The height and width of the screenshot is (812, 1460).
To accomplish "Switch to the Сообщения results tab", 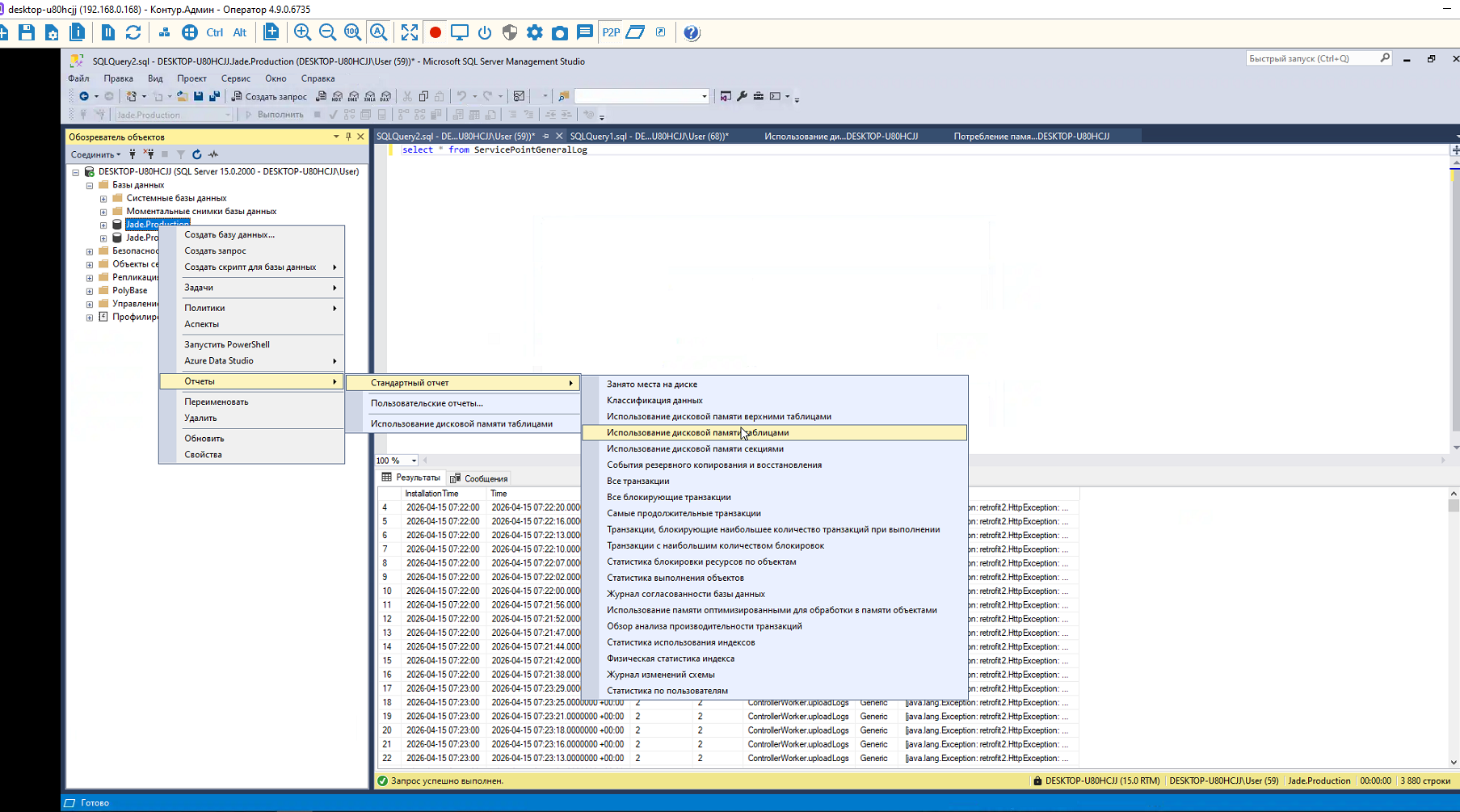I will pyautogui.click(x=479, y=478).
